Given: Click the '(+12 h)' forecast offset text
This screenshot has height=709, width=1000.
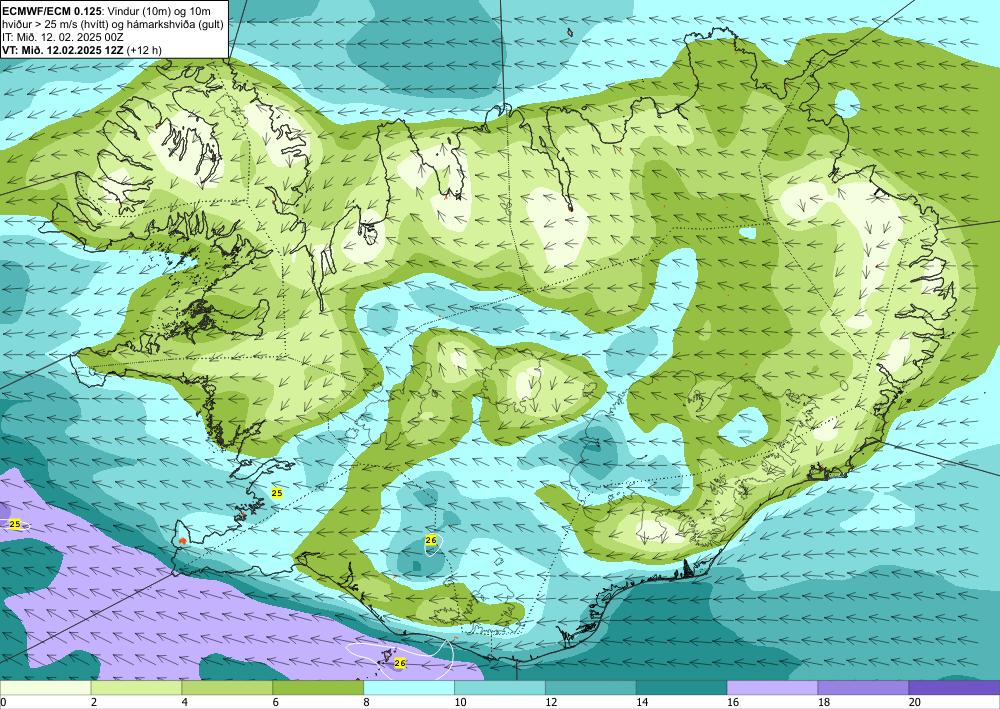Looking at the screenshot, I should 144,50.
